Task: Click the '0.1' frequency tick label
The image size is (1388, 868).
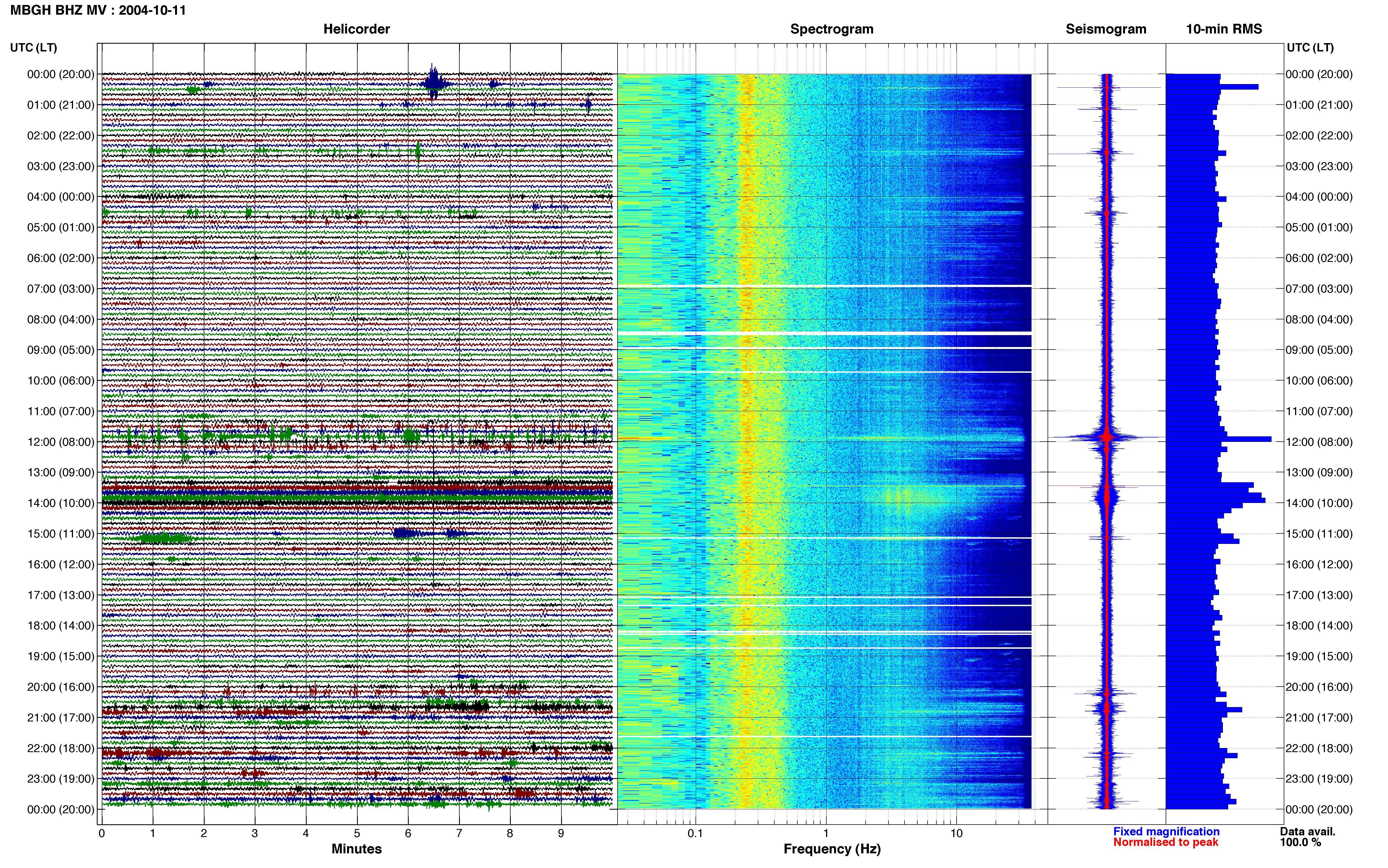Action: pyautogui.click(x=695, y=833)
